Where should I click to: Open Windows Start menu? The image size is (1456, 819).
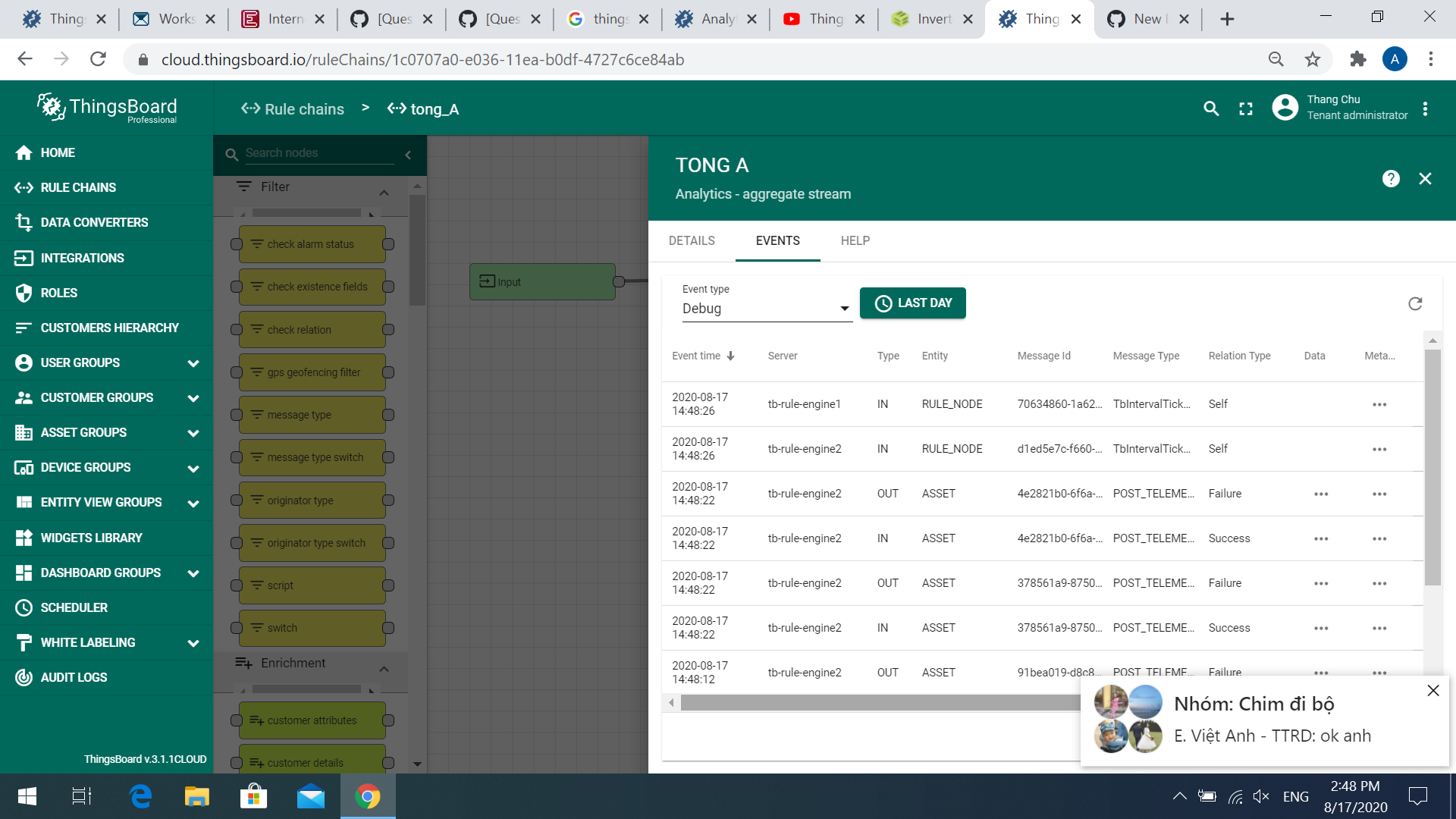[x=27, y=796]
